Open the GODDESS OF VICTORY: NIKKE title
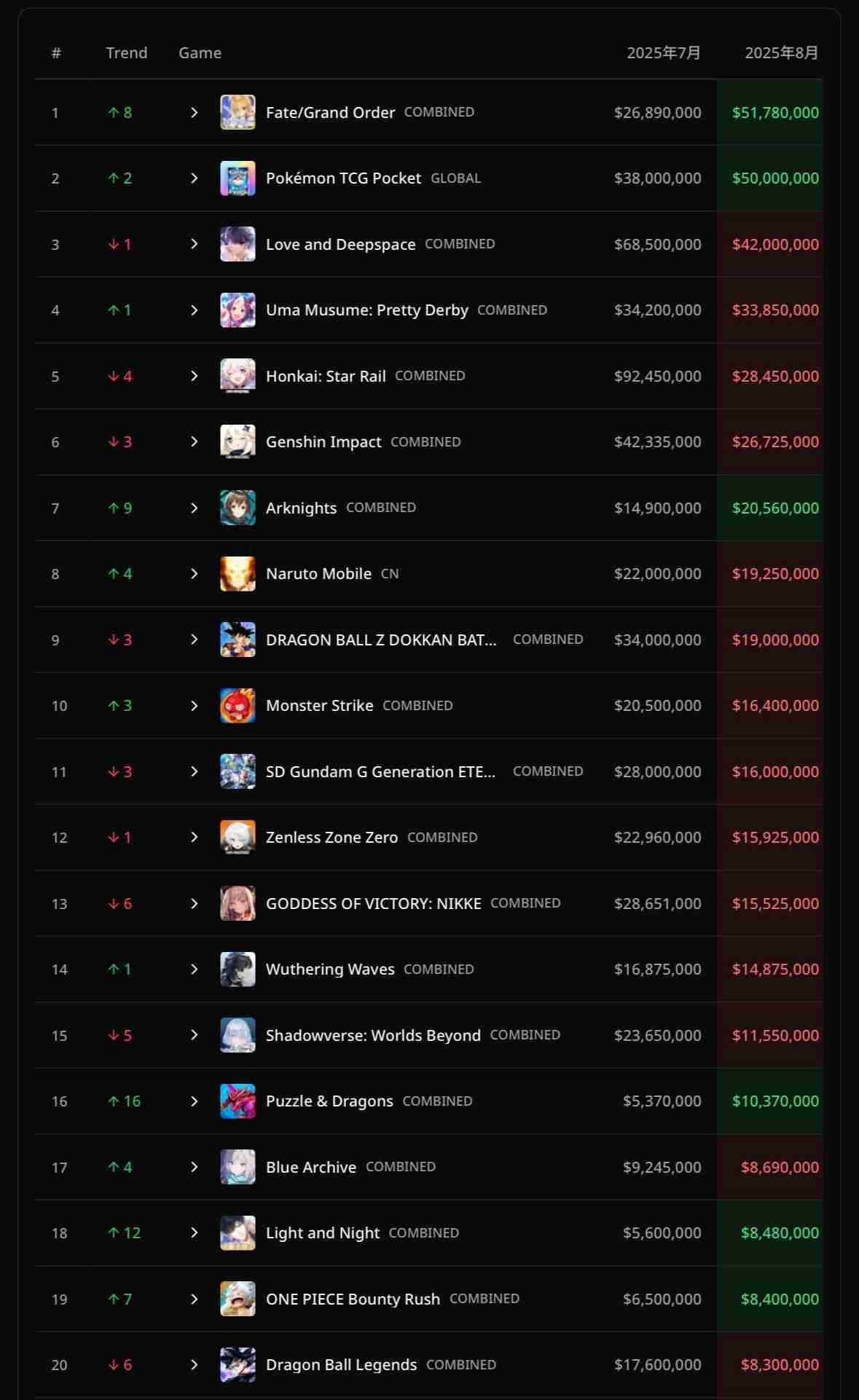The height and width of the screenshot is (1400, 859). pyautogui.click(x=374, y=904)
